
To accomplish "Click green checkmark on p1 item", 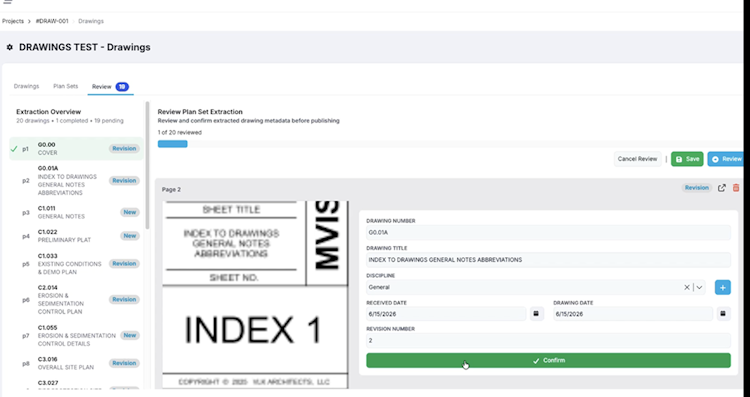I will click(x=14, y=149).
